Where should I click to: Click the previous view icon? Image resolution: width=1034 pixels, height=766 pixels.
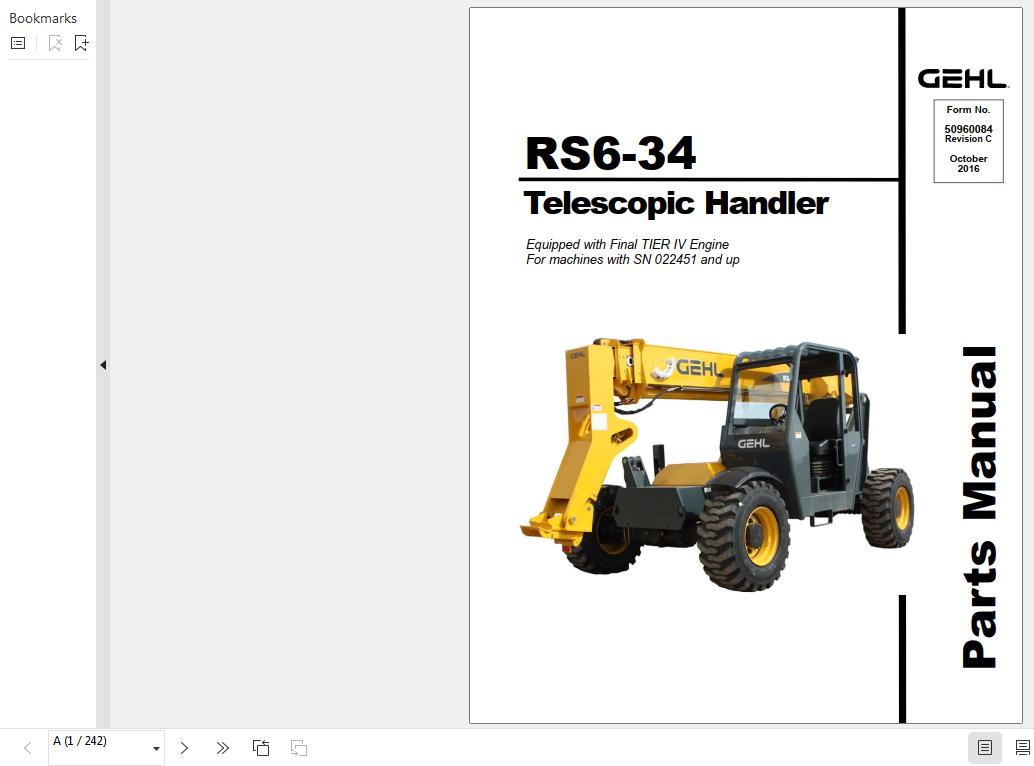[261, 748]
